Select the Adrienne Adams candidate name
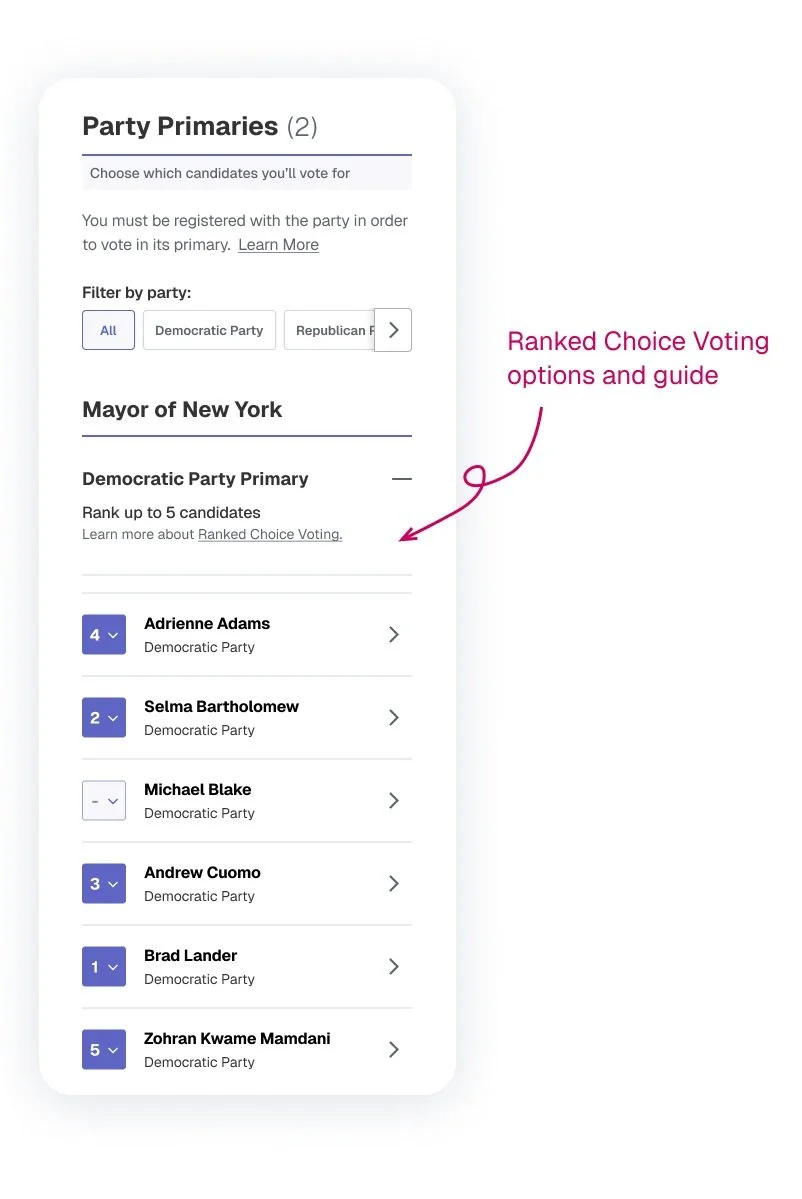This screenshot has width=802, height=1199. click(207, 623)
